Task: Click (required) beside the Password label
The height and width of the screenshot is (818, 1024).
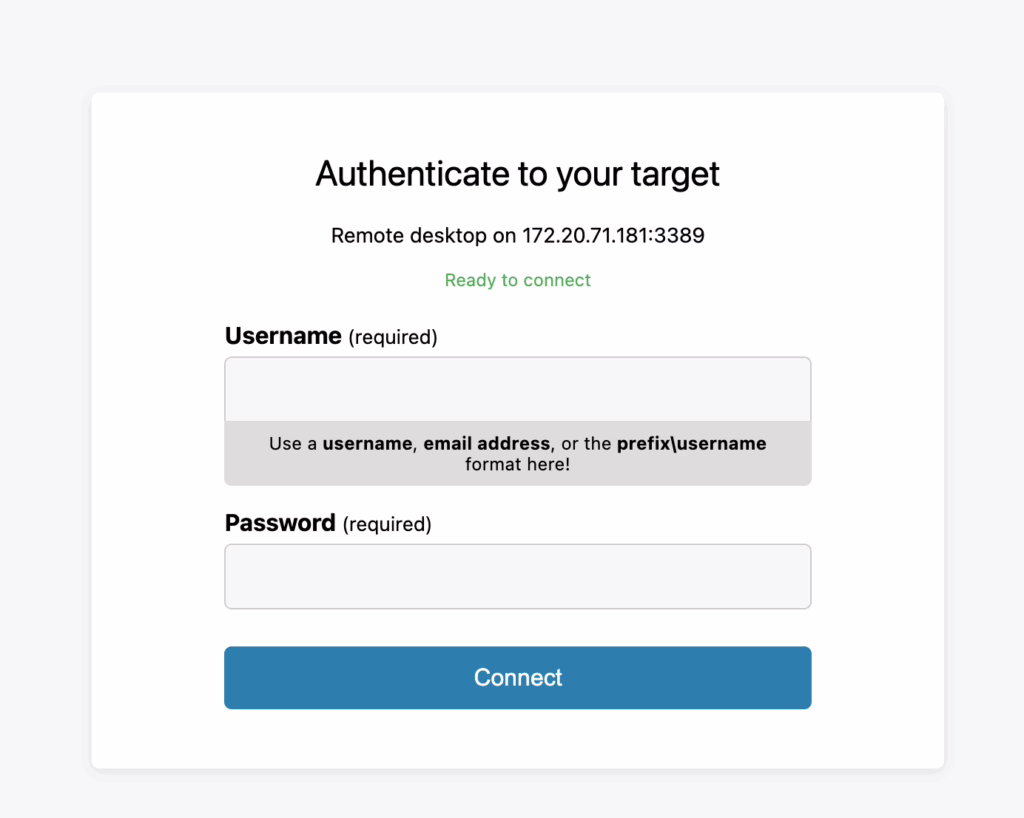Action: [x=387, y=525]
